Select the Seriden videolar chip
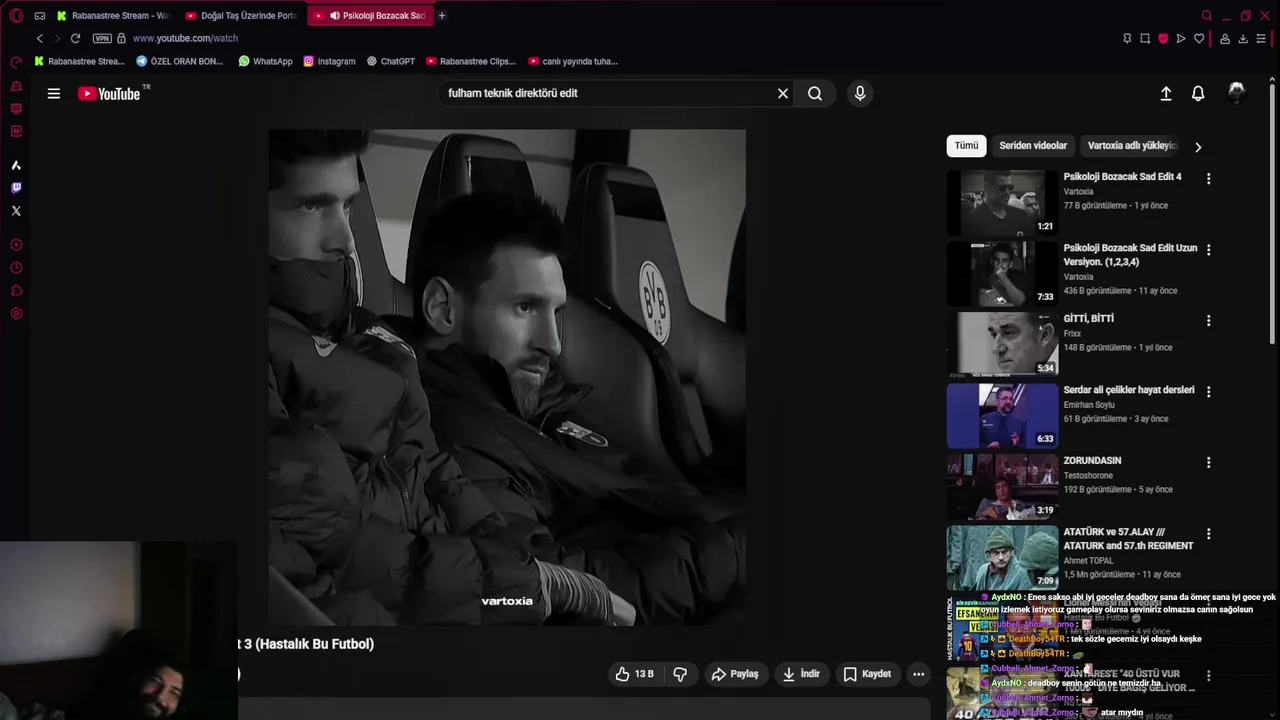 (x=1033, y=146)
